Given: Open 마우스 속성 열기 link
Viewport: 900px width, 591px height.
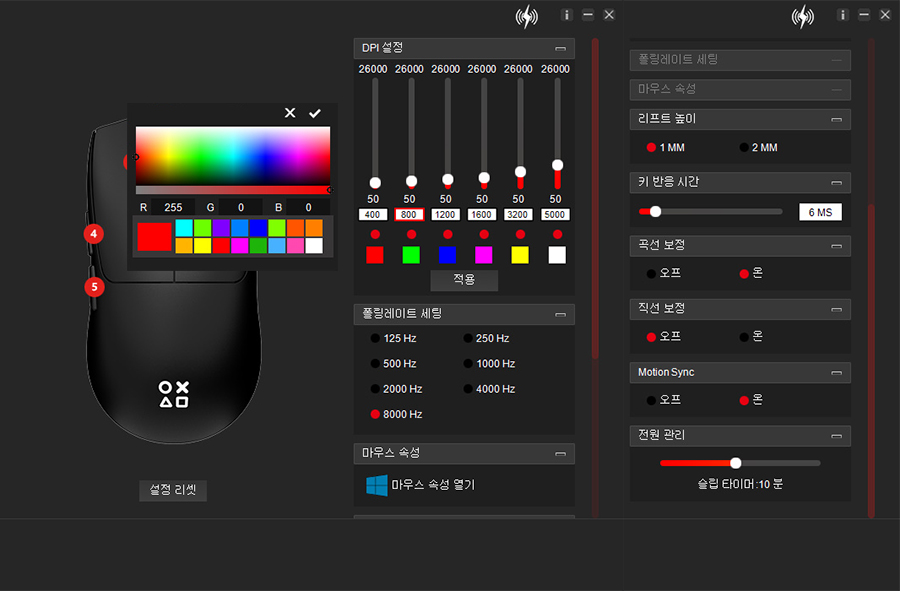Looking at the screenshot, I should tap(433, 485).
